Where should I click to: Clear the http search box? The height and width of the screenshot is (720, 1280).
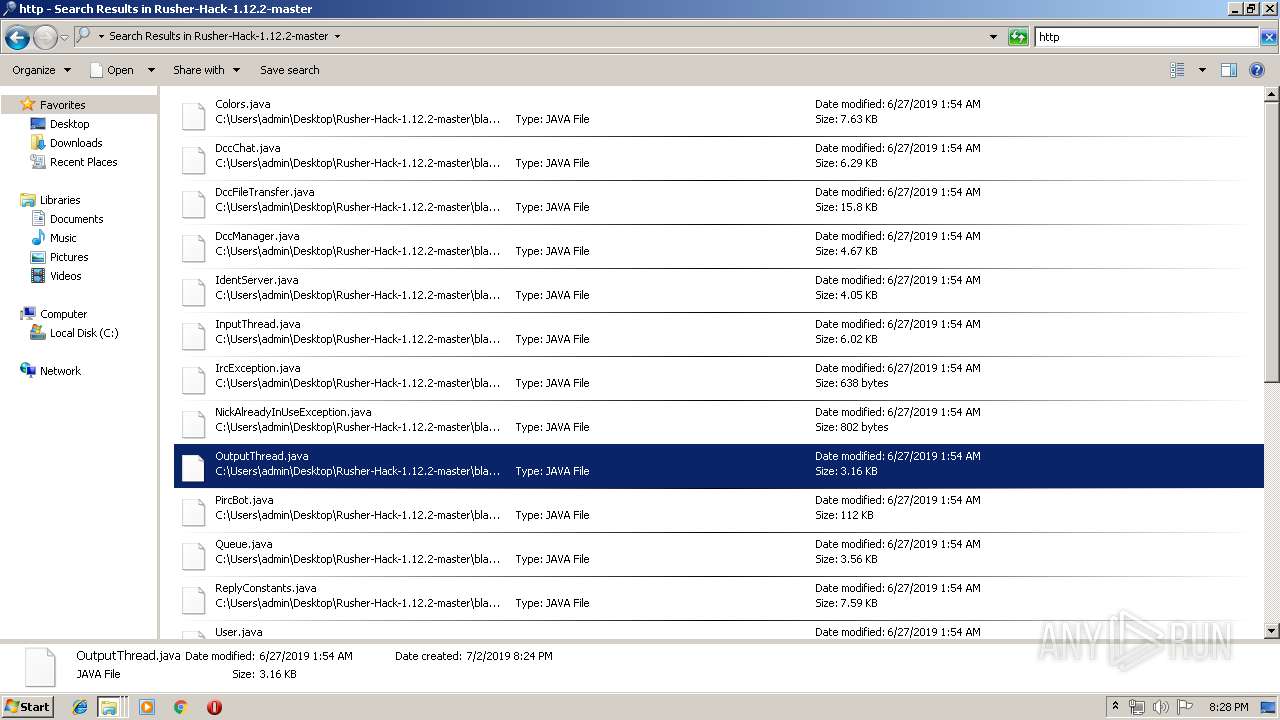pos(1268,37)
